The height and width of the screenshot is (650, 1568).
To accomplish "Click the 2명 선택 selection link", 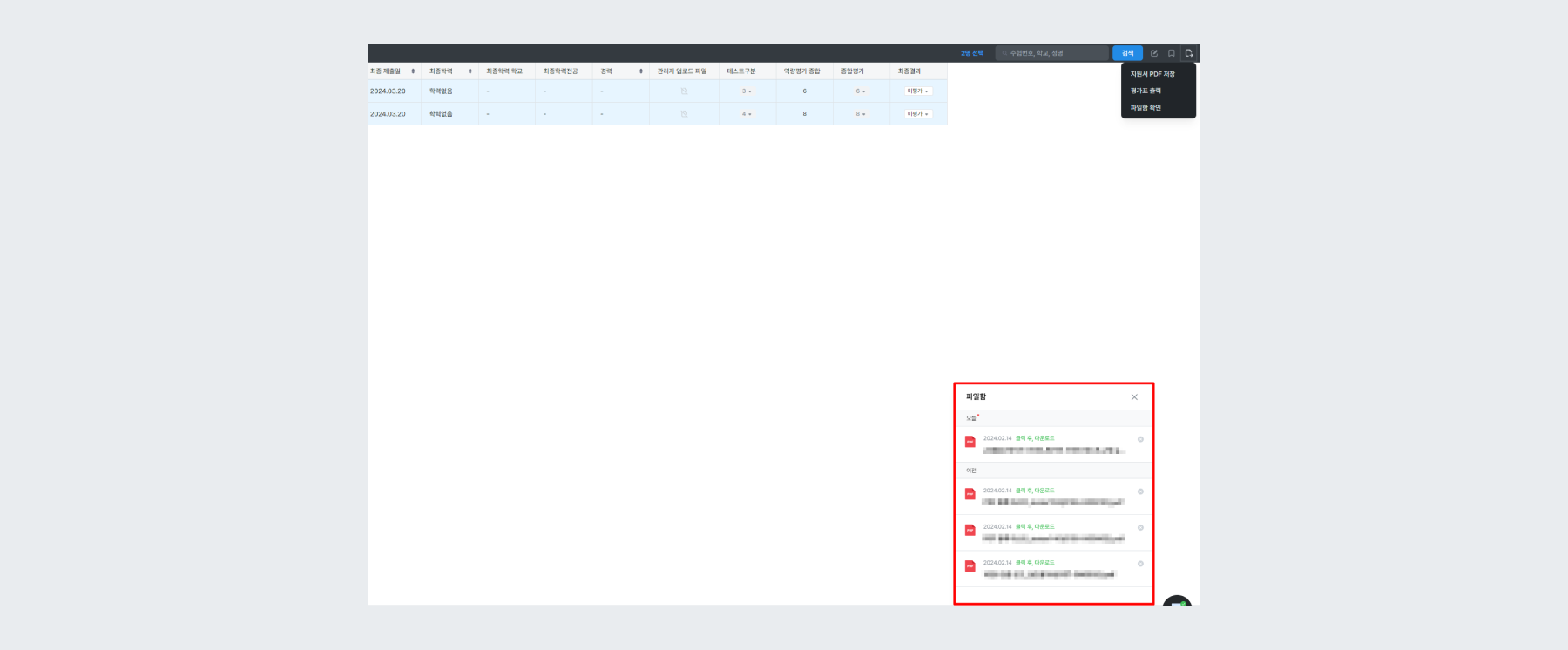I will pyautogui.click(x=972, y=53).
